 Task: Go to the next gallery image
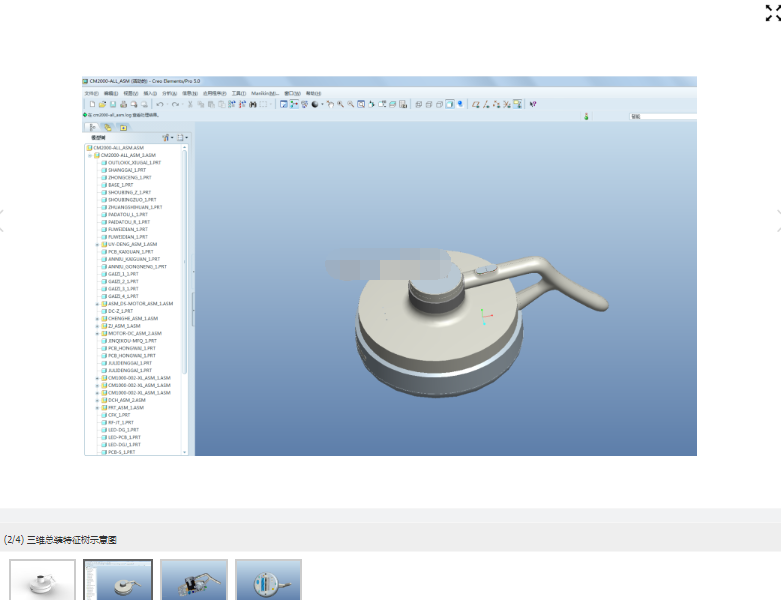(778, 221)
